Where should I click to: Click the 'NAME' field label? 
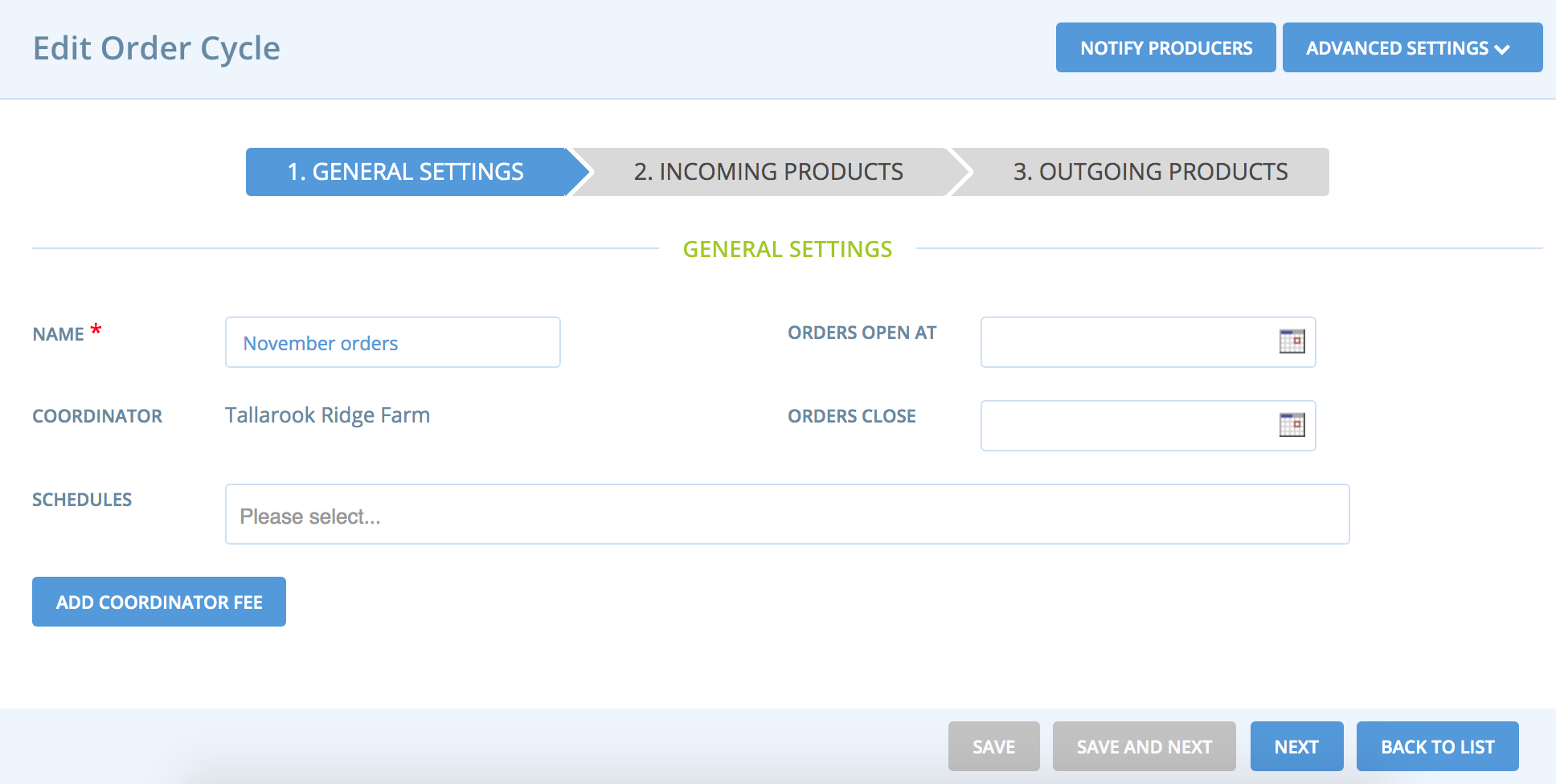click(x=58, y=334)
